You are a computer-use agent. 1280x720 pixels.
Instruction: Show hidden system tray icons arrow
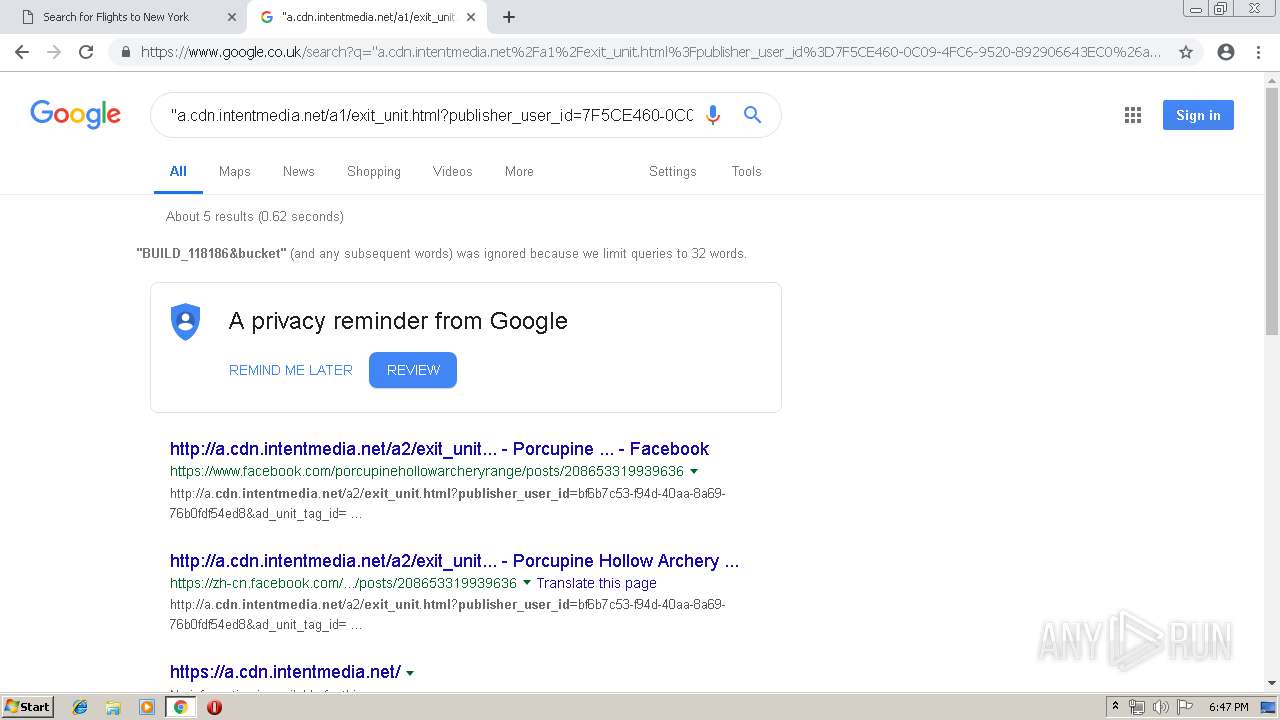[x=1115, y=707]
